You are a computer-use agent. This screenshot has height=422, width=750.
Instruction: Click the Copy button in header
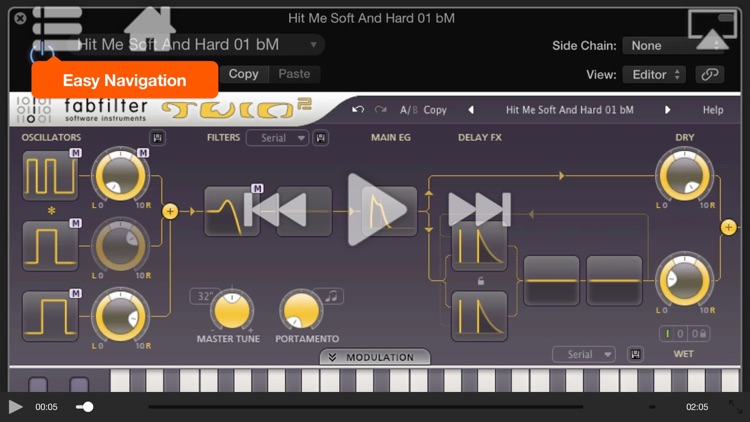[243, 74]
